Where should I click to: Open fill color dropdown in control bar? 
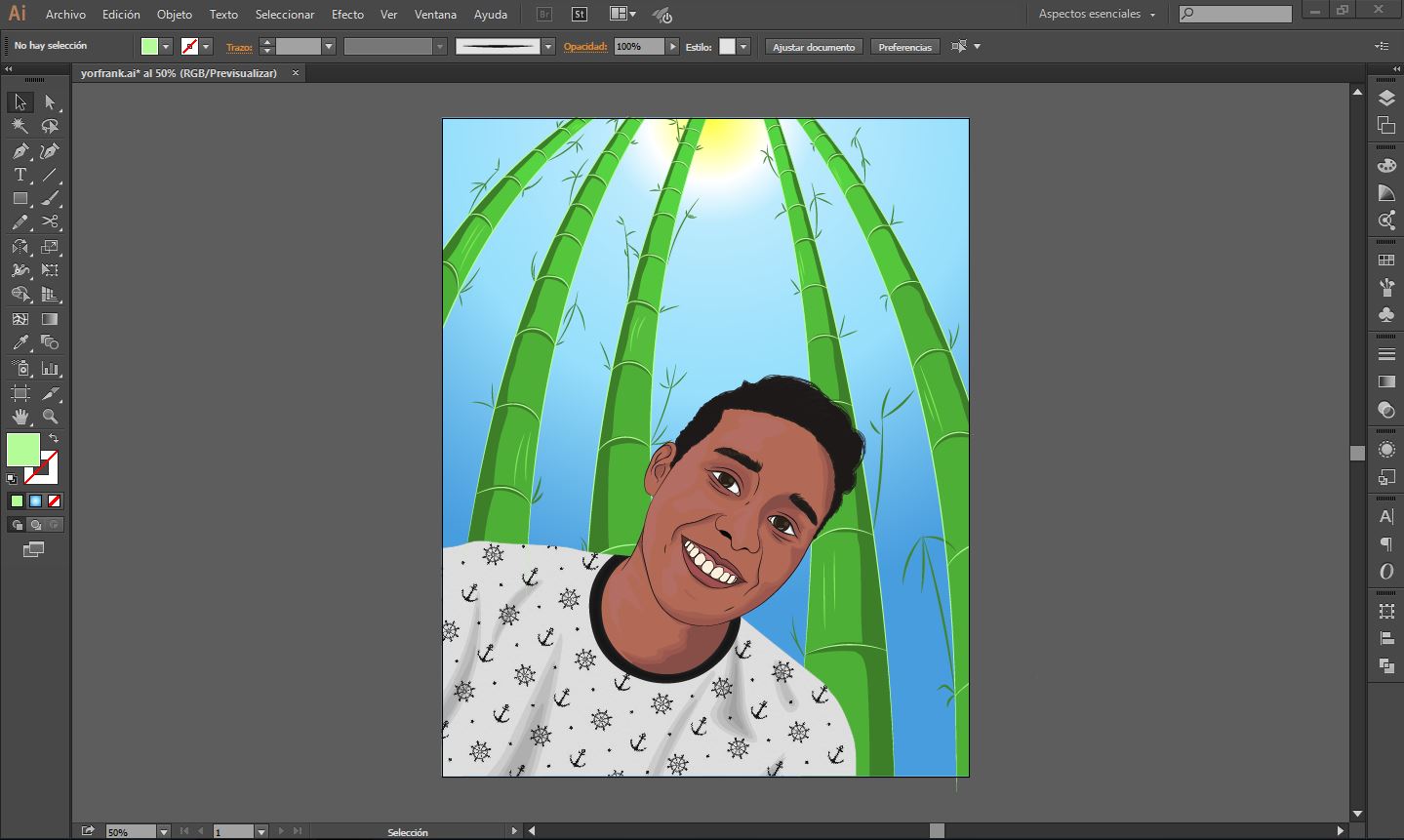(166, 47)
